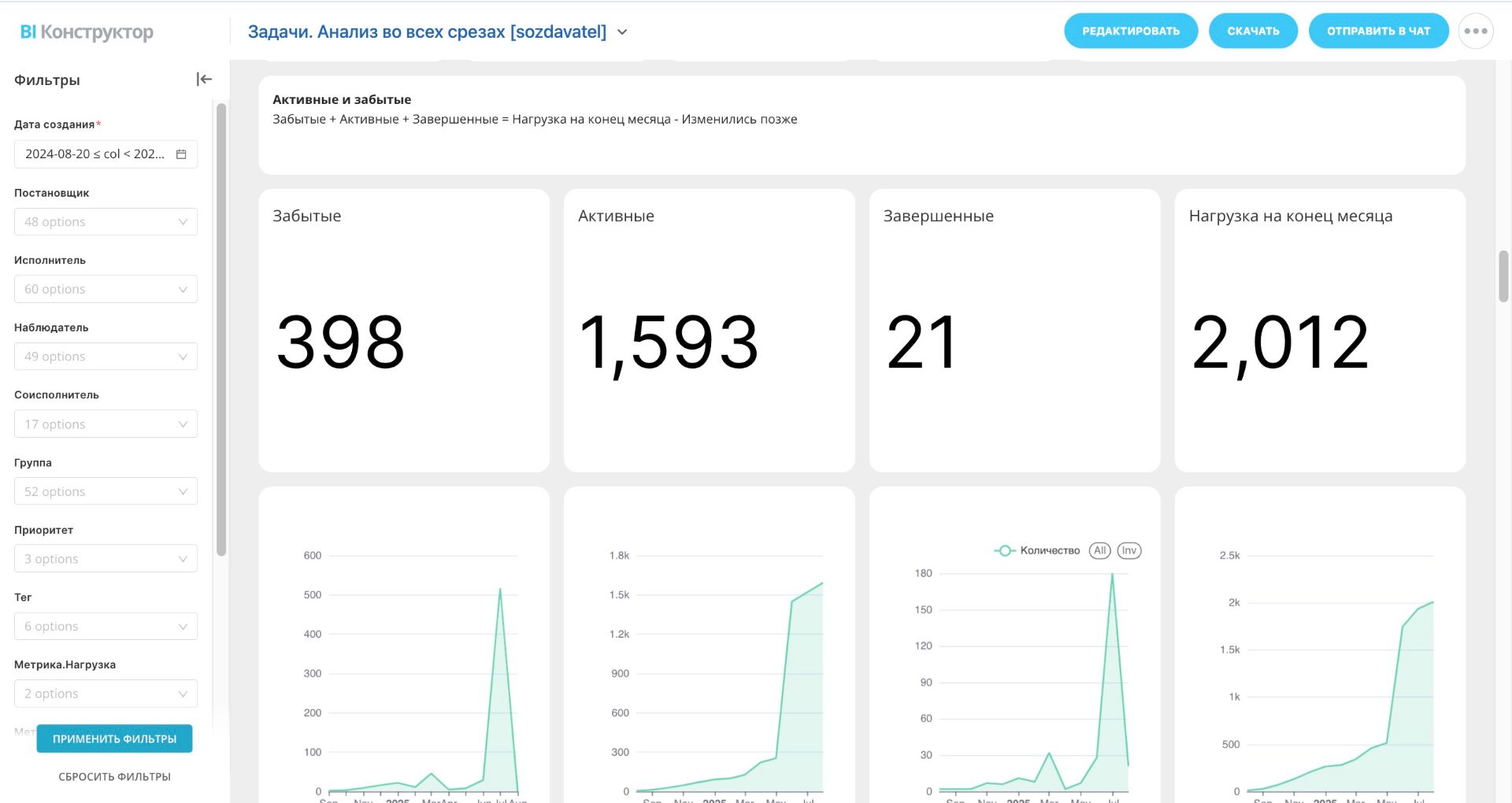Click the Завершенные card title

point(939,216)
